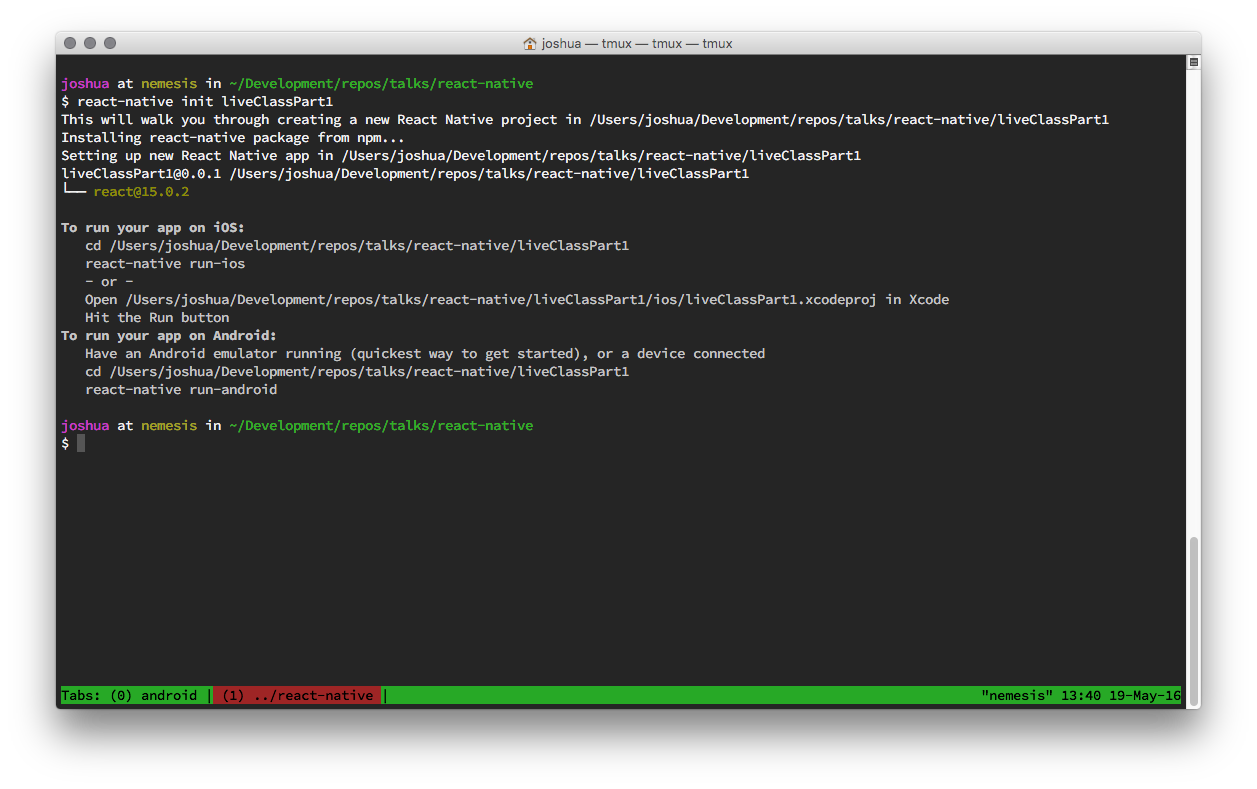Close the tmux terminal window
Screen dimensions: 1257x789
click(70, 43)
